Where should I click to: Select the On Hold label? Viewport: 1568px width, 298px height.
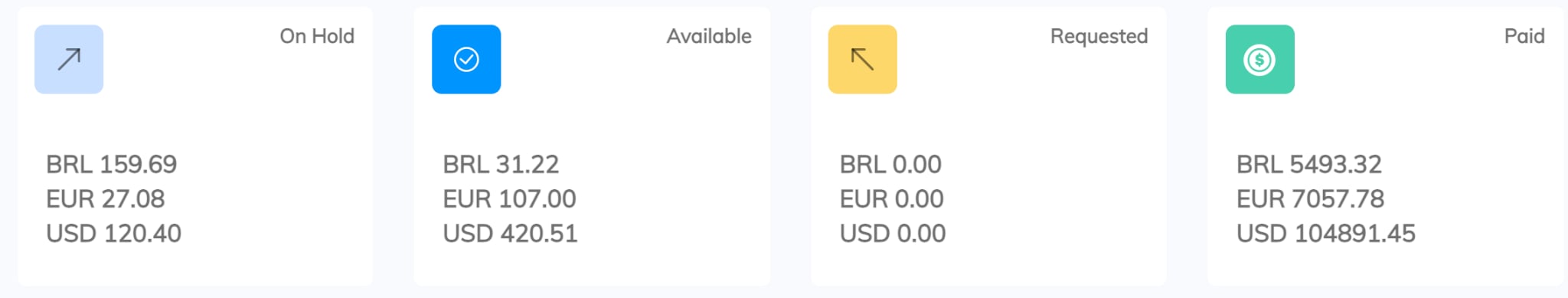click(317, 36)
